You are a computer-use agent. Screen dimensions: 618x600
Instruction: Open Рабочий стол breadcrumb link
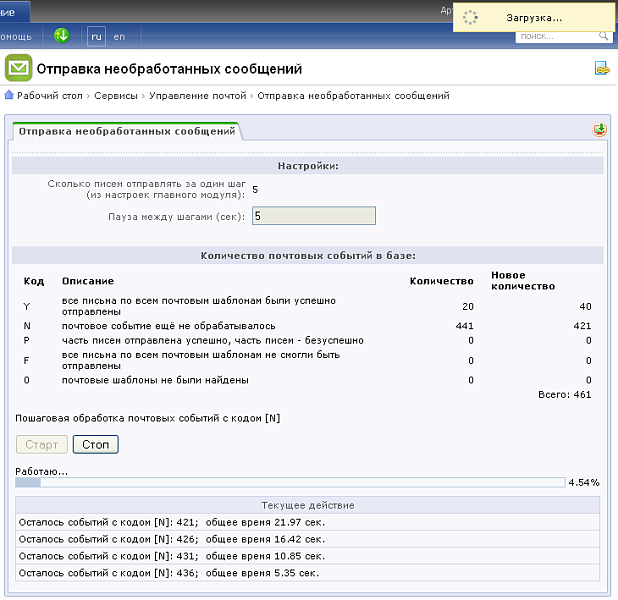pyautogui.click(x=49, y=96)
